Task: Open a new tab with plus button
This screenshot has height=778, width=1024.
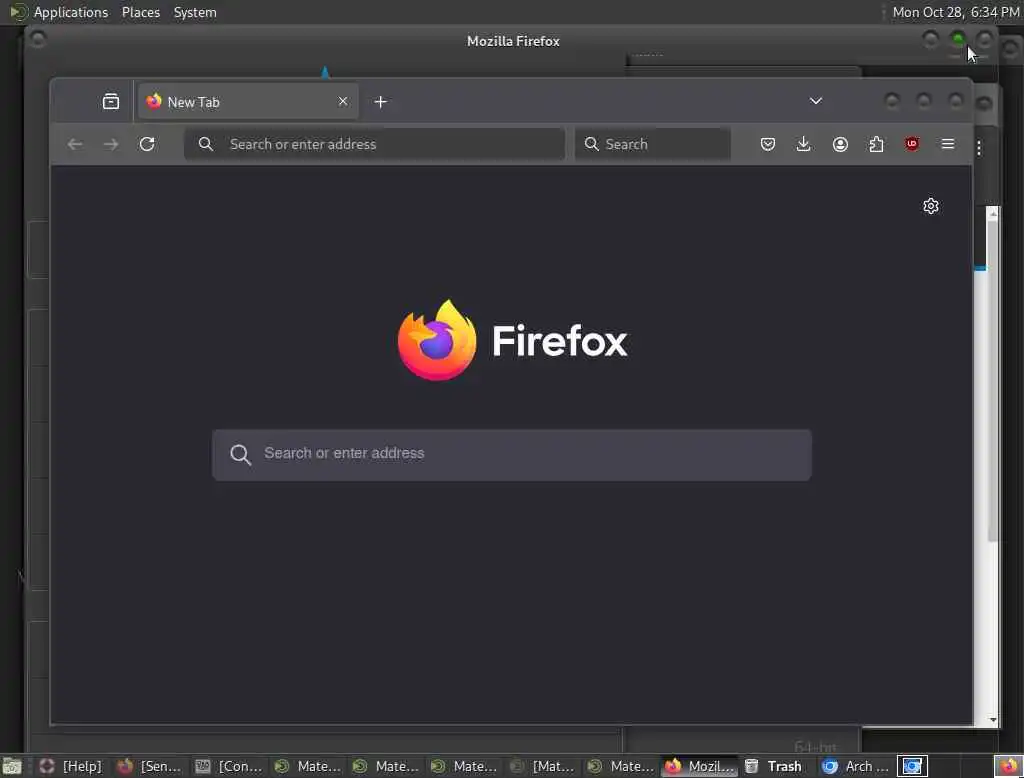Action: (x=381, y=102)
